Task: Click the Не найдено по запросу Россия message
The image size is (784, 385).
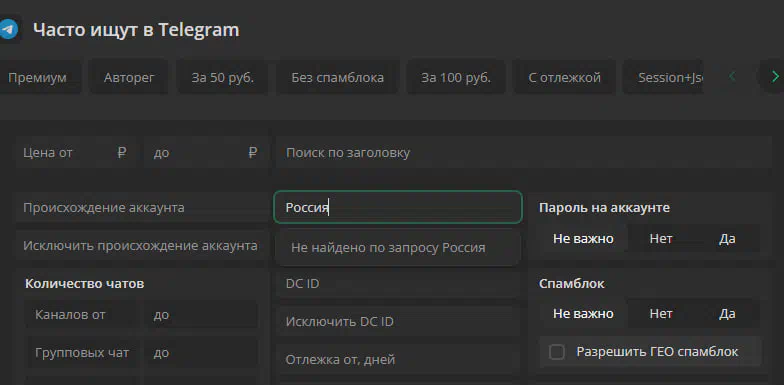Action: (398, 248)
